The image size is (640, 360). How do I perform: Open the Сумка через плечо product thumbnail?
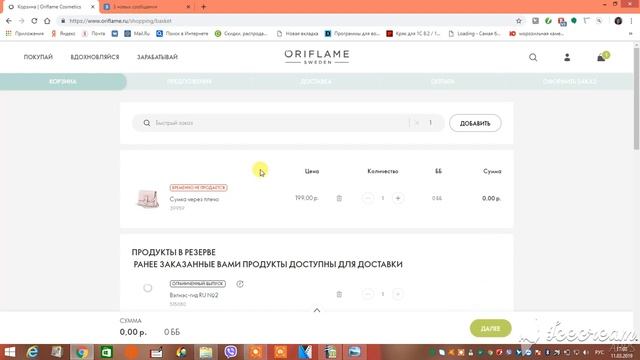click(148, 199)
